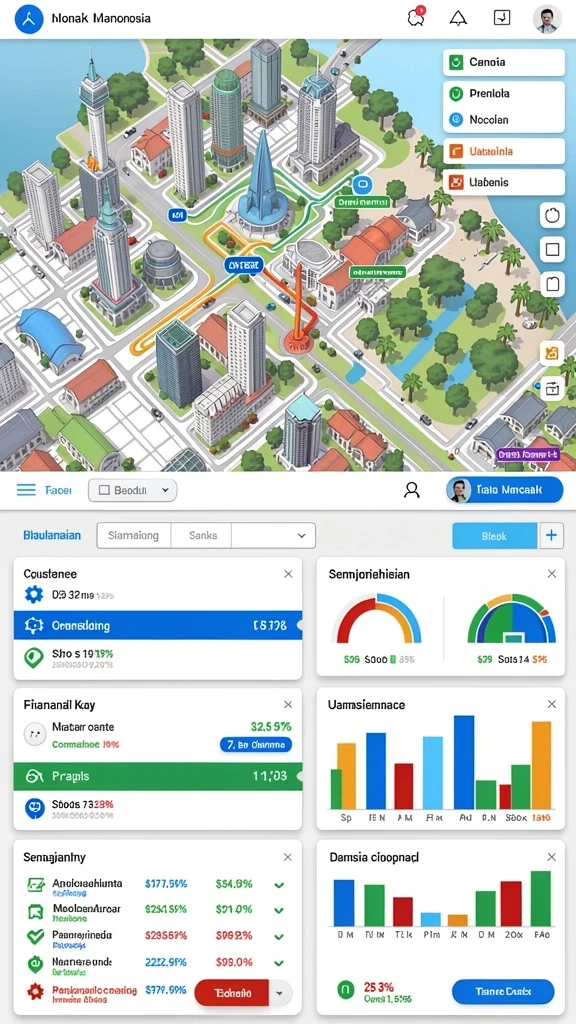This screenshot has width=576, height=1024.
Task: Click the green icon by Anolaoaehiunta
Action: (x=34, y=886)
